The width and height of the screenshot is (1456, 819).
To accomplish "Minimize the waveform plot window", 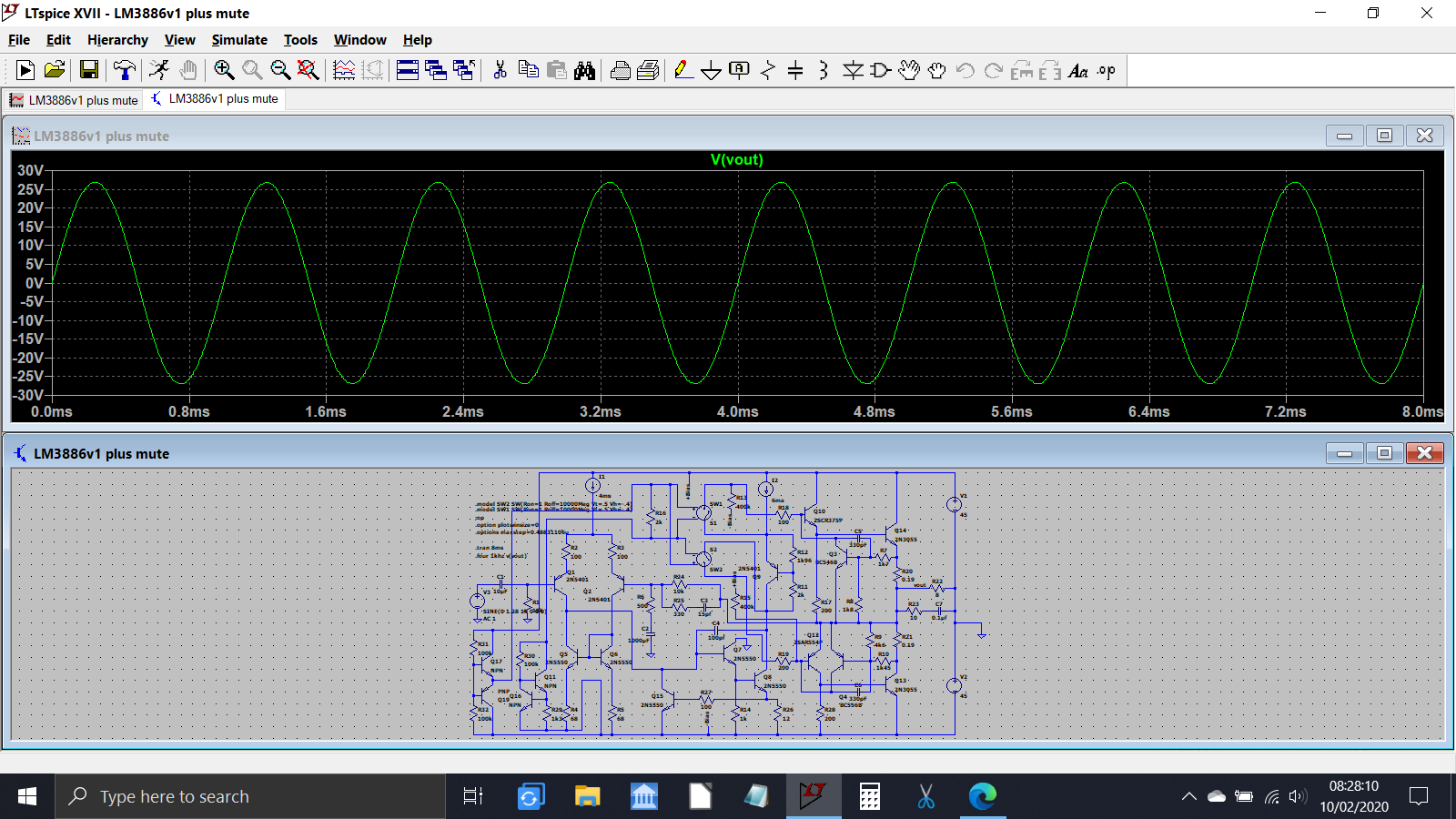I will click(x=1344, y=136).
